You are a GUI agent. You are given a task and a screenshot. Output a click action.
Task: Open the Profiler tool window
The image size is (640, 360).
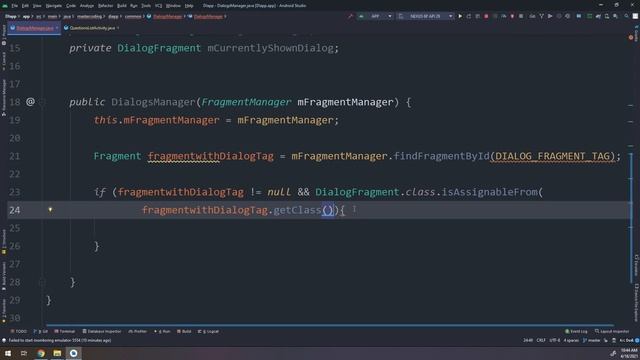(138, 331)
